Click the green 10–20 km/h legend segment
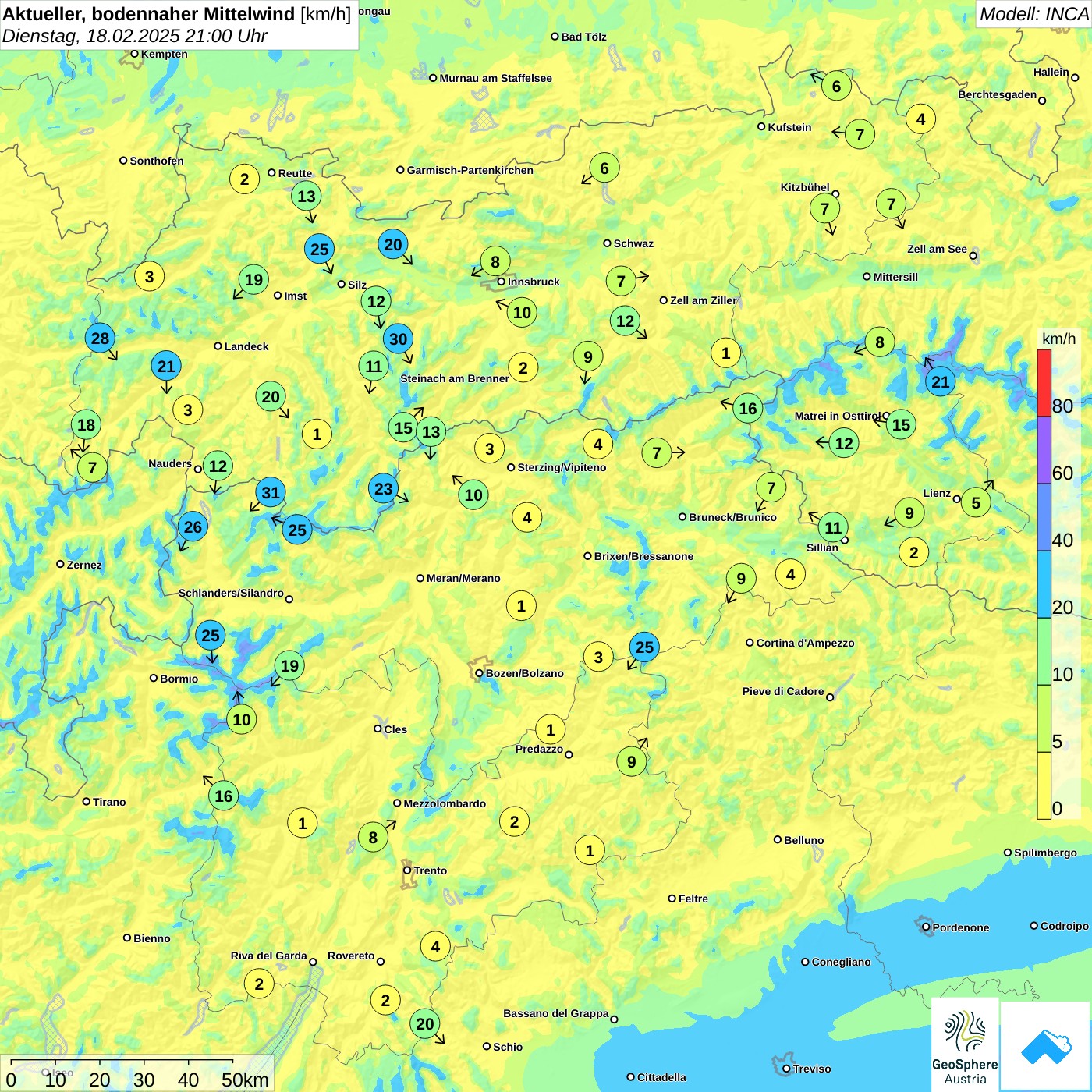1092x1092 pixels. 1044,651
